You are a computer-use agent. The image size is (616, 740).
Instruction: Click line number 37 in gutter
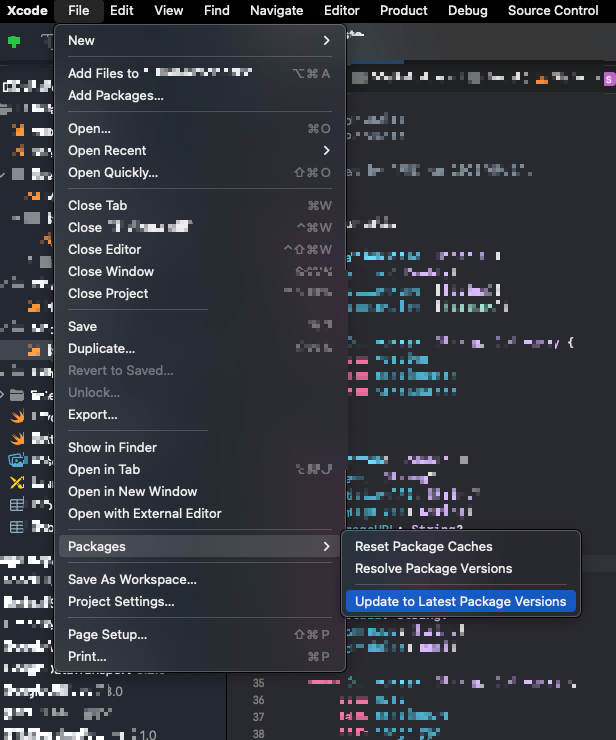258,717
